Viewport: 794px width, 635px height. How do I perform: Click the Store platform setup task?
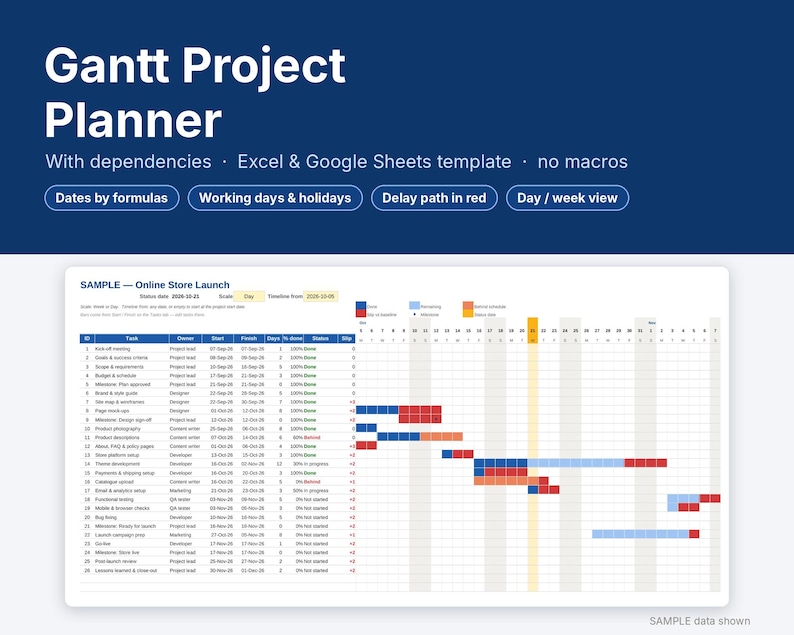[x=117, y=455]
